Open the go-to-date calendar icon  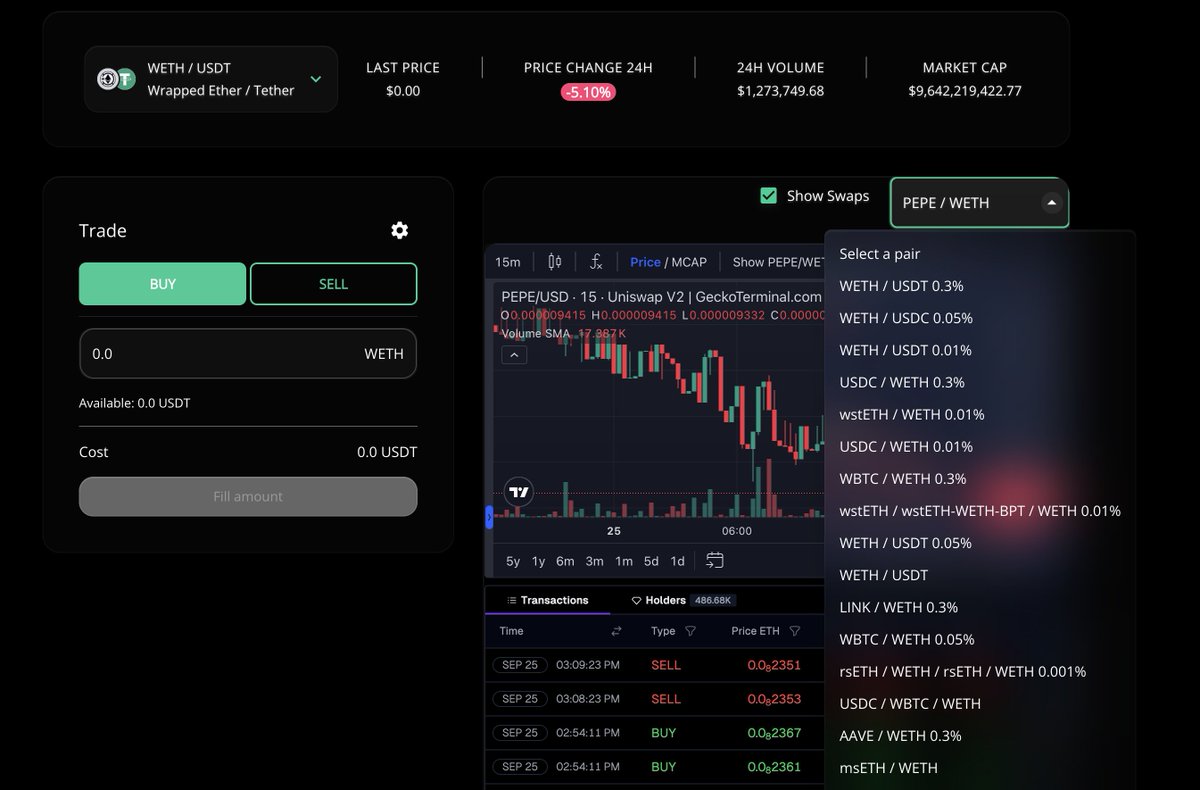714,561
